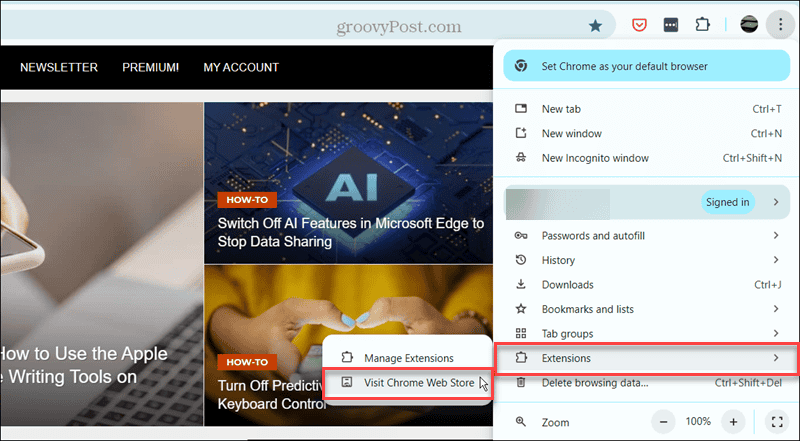Expand Bookmarks and lists submenu arrow
The height and width of the screenshot is (441, 800).
[776, 309]
